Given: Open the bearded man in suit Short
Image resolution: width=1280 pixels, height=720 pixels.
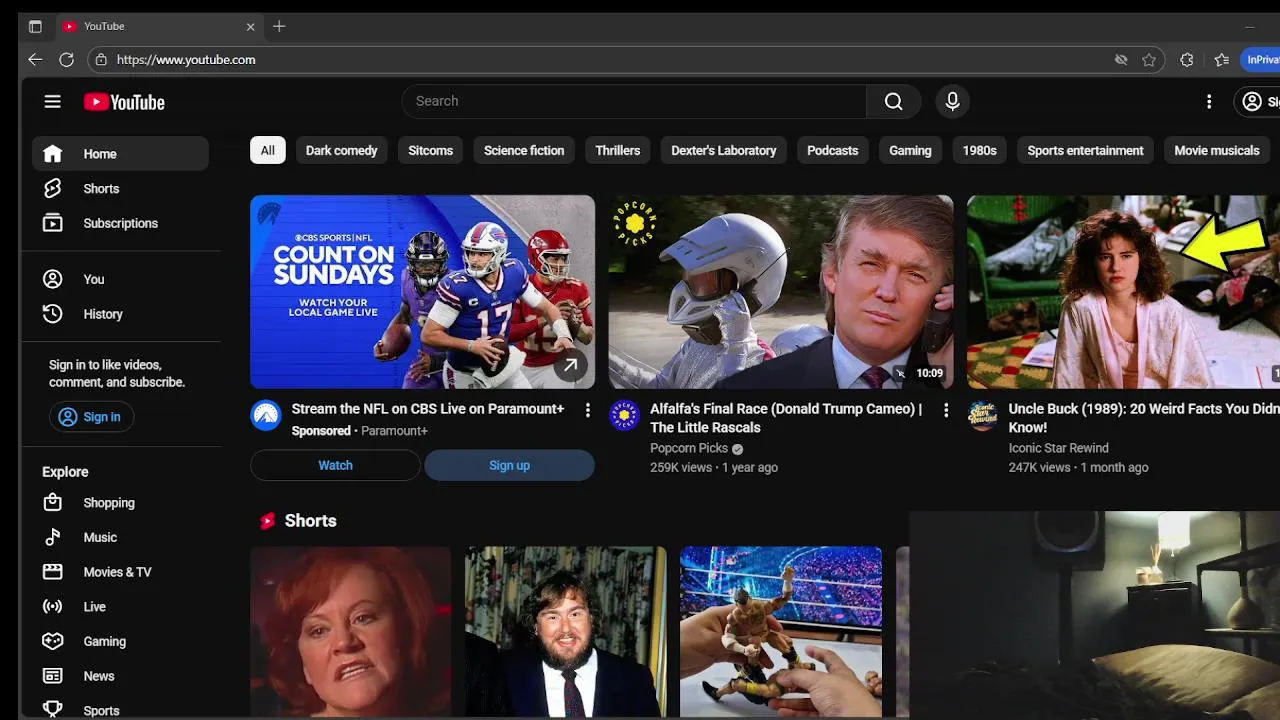Looking at the screenshot, I should 566,632.
